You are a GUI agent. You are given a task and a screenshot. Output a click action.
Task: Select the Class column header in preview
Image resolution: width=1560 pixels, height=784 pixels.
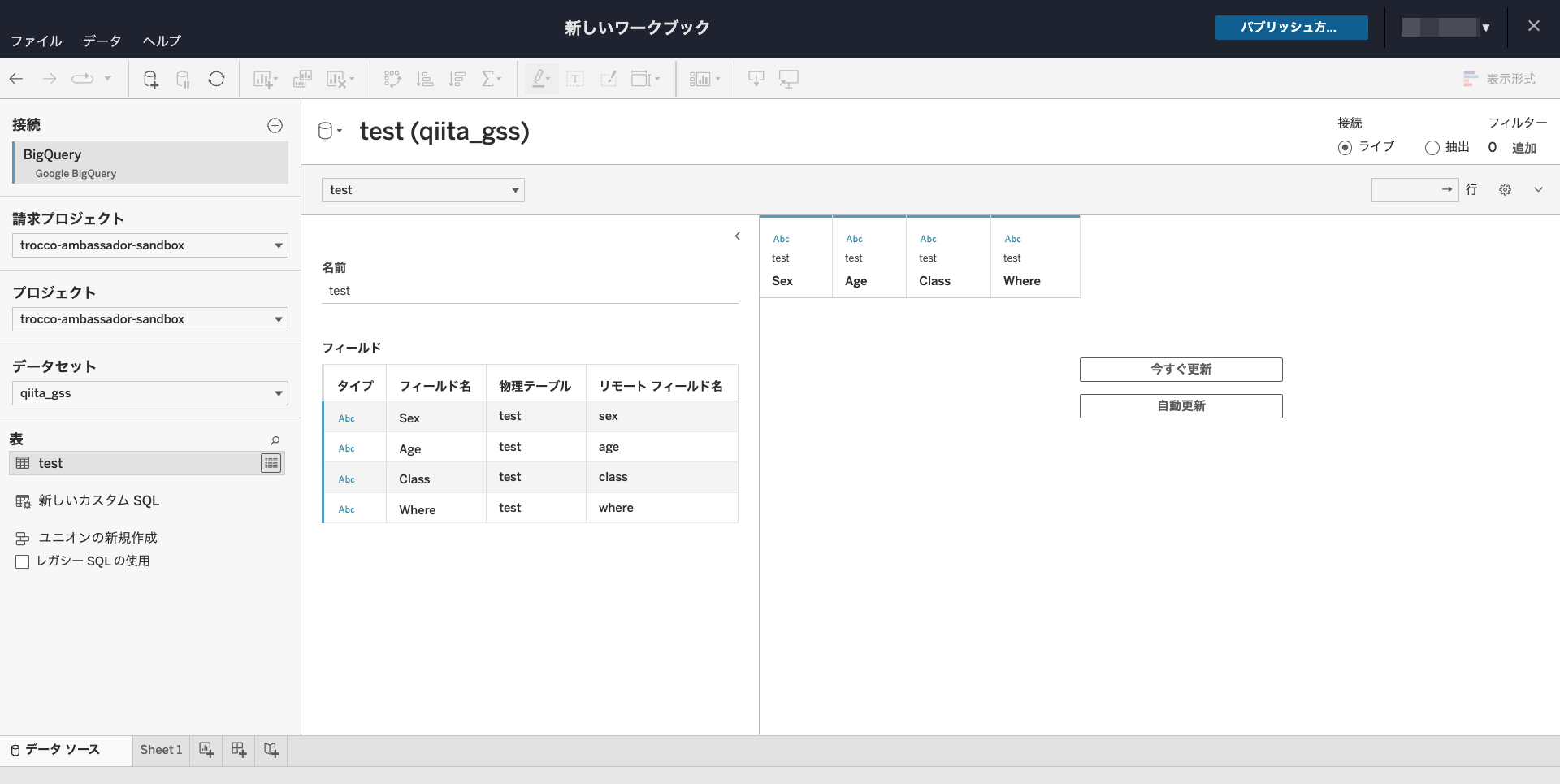tap(948, 258)
